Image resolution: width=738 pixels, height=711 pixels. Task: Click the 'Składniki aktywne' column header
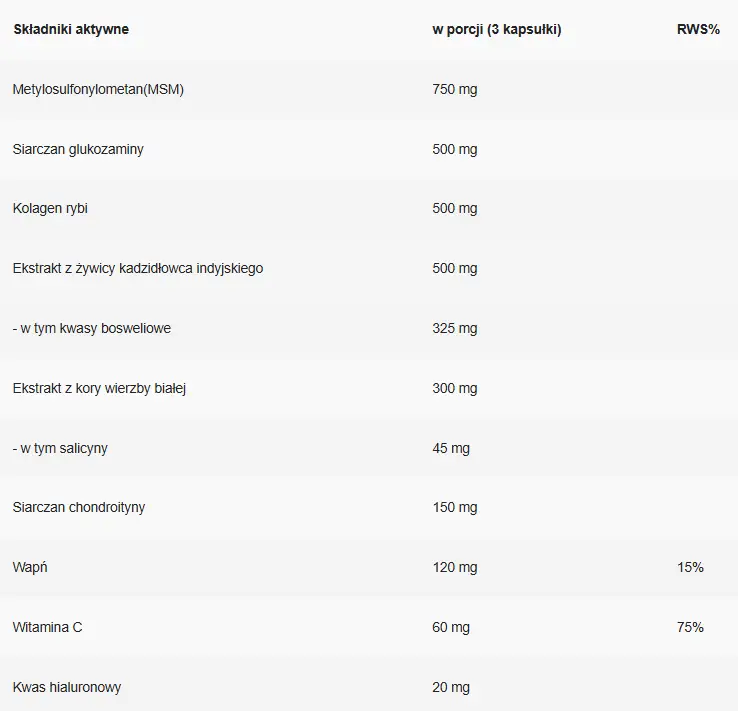point(71,29)
